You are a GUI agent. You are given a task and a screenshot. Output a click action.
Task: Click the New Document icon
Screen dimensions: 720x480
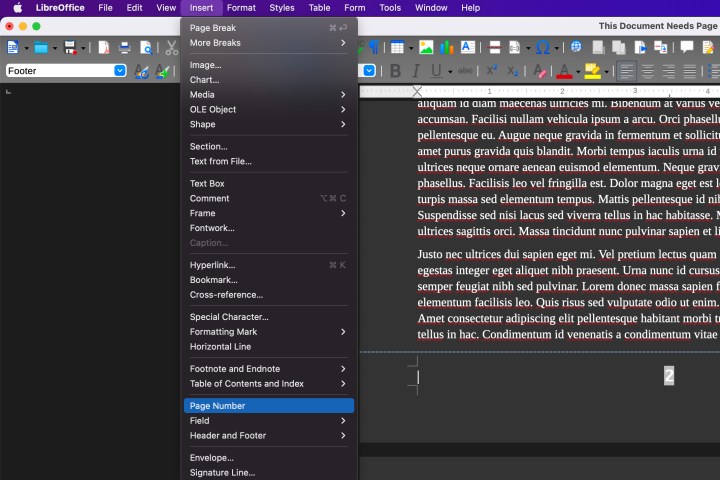13,47
